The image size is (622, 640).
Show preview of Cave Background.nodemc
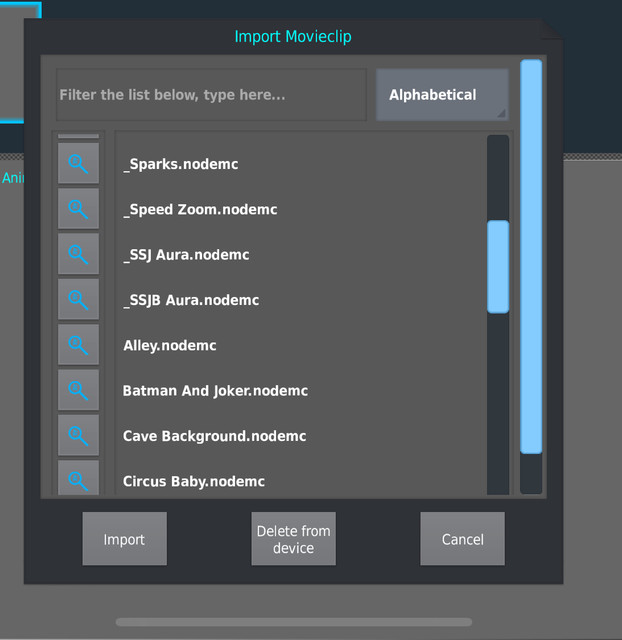click(x=78, y=435)
